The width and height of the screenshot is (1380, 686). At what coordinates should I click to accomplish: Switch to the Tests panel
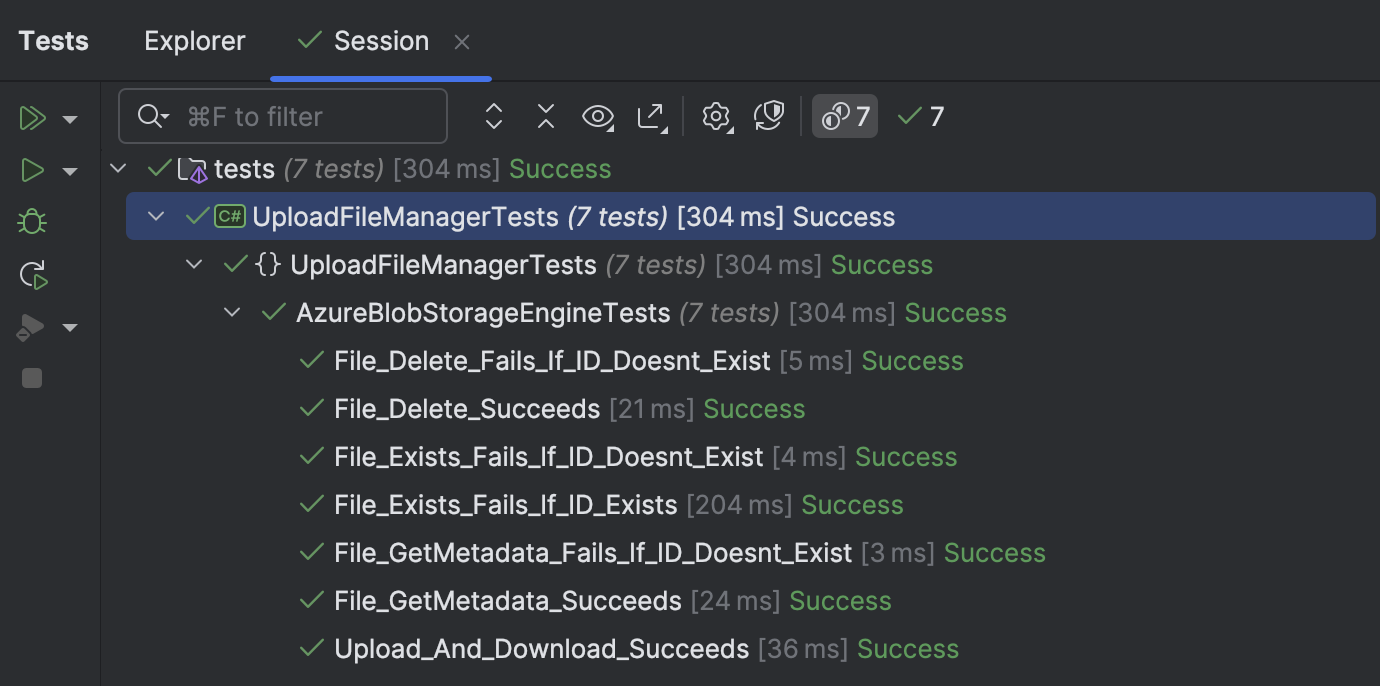[x=53, y=40]
